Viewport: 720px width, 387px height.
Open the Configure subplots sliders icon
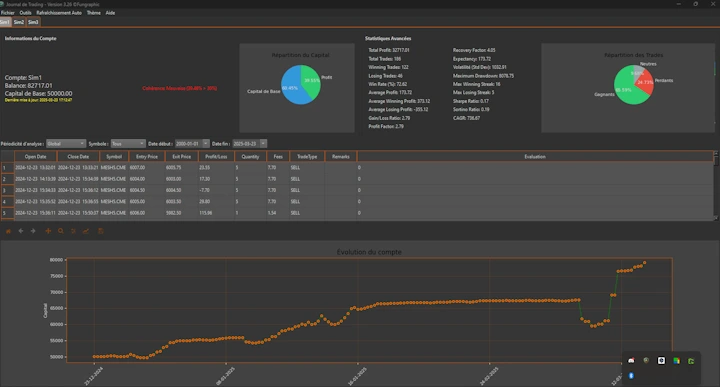click(73, 231)
